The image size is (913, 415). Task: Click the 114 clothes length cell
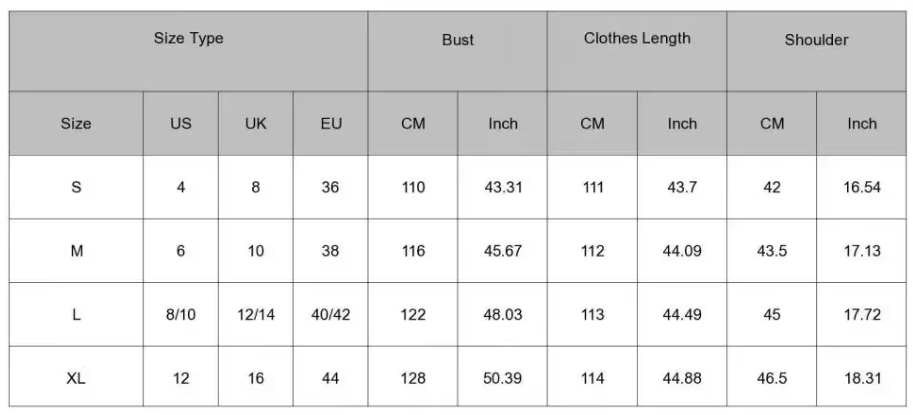pyautogui.click(x=593, y=378)
